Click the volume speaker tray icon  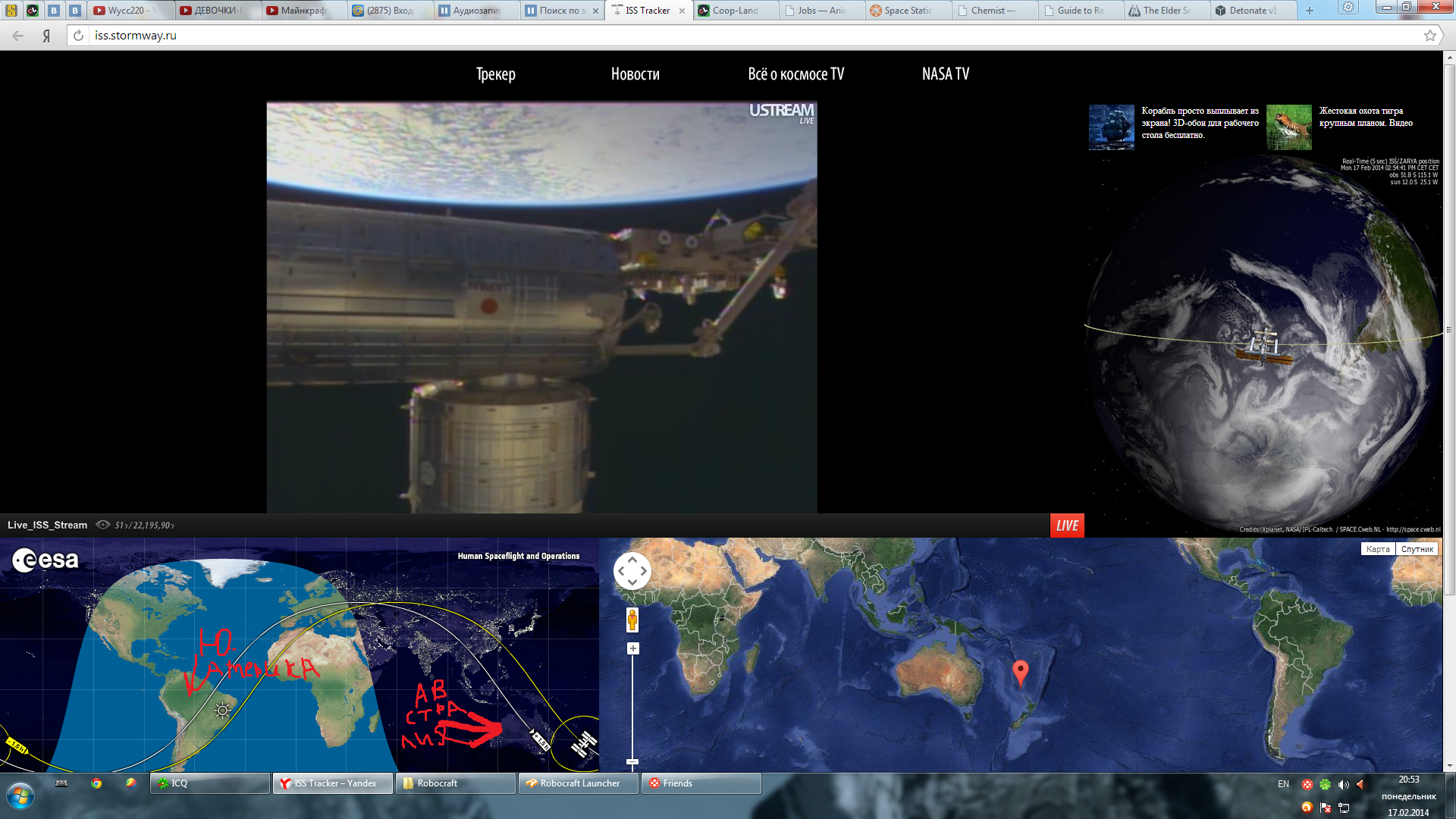coord(1343,785)
